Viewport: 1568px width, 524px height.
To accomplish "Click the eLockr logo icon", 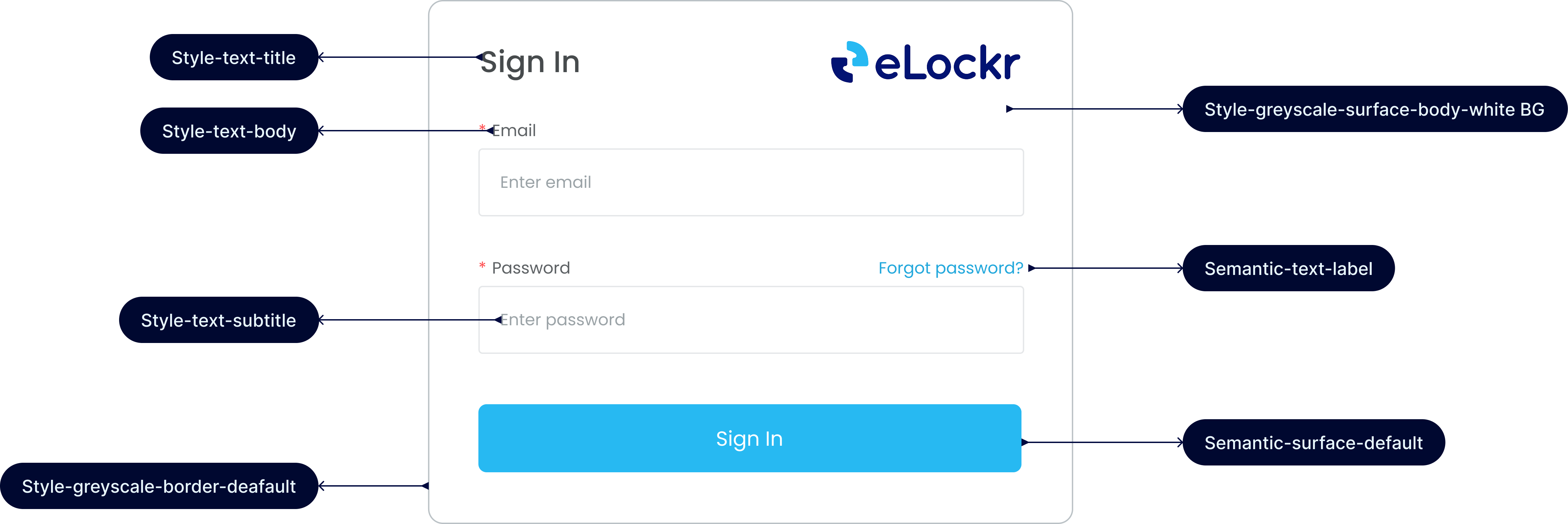I will pos(850,61).
